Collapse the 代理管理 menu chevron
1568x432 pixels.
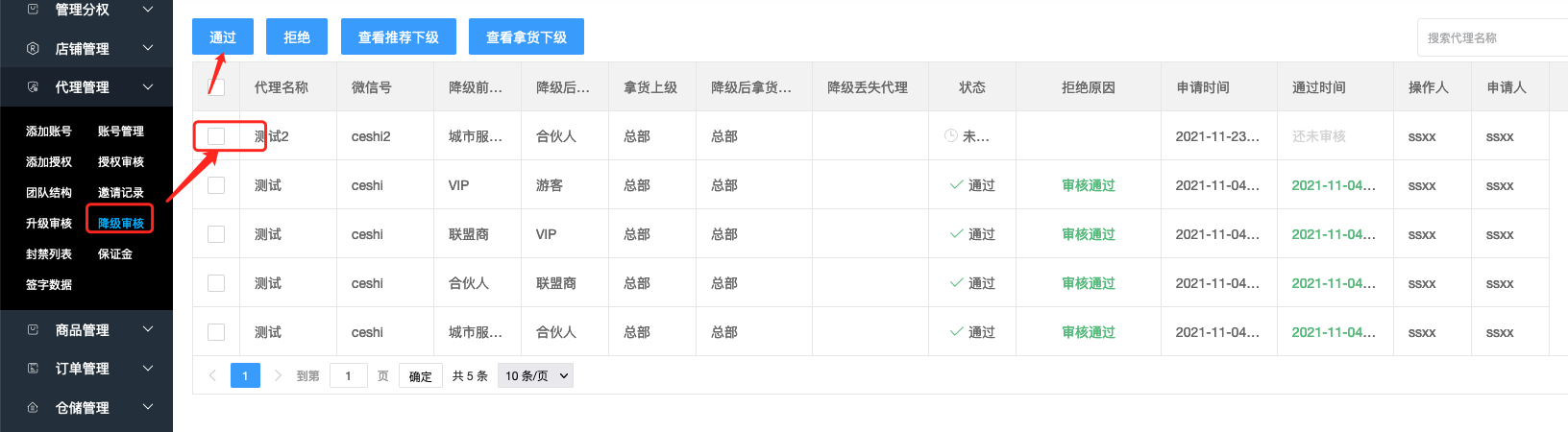(x=148, y=86)
